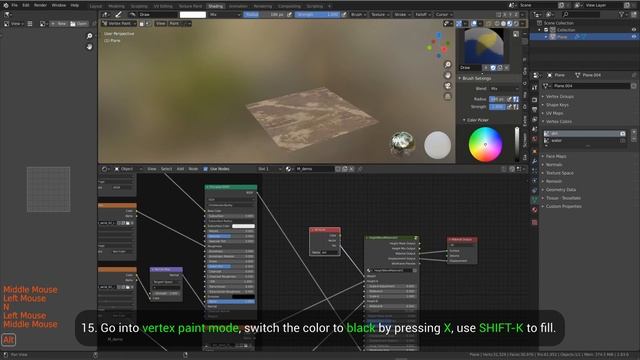Screen dimensions: 640x360
Task: Toggle fake user shield on Draw brush
Action: pos(493,68)
